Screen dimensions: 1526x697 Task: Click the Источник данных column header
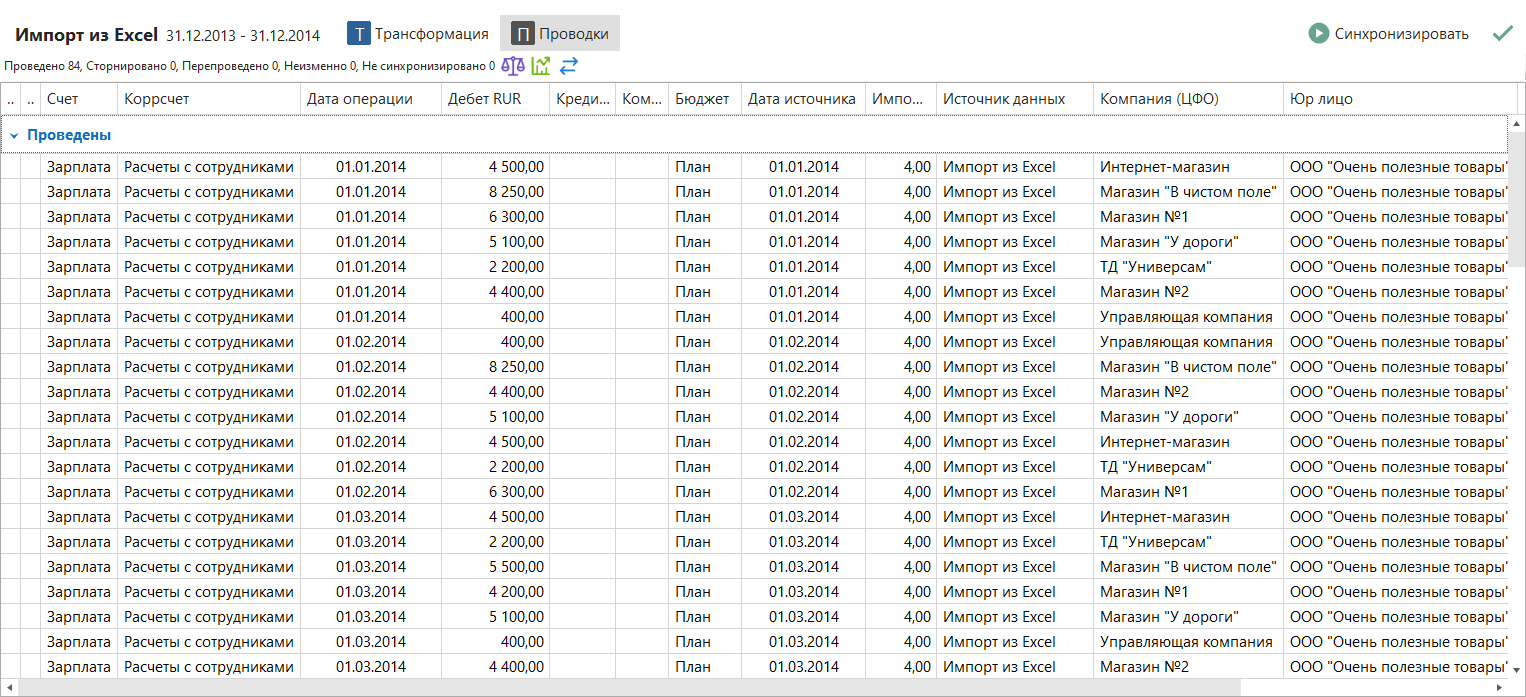click(1003, 99)
